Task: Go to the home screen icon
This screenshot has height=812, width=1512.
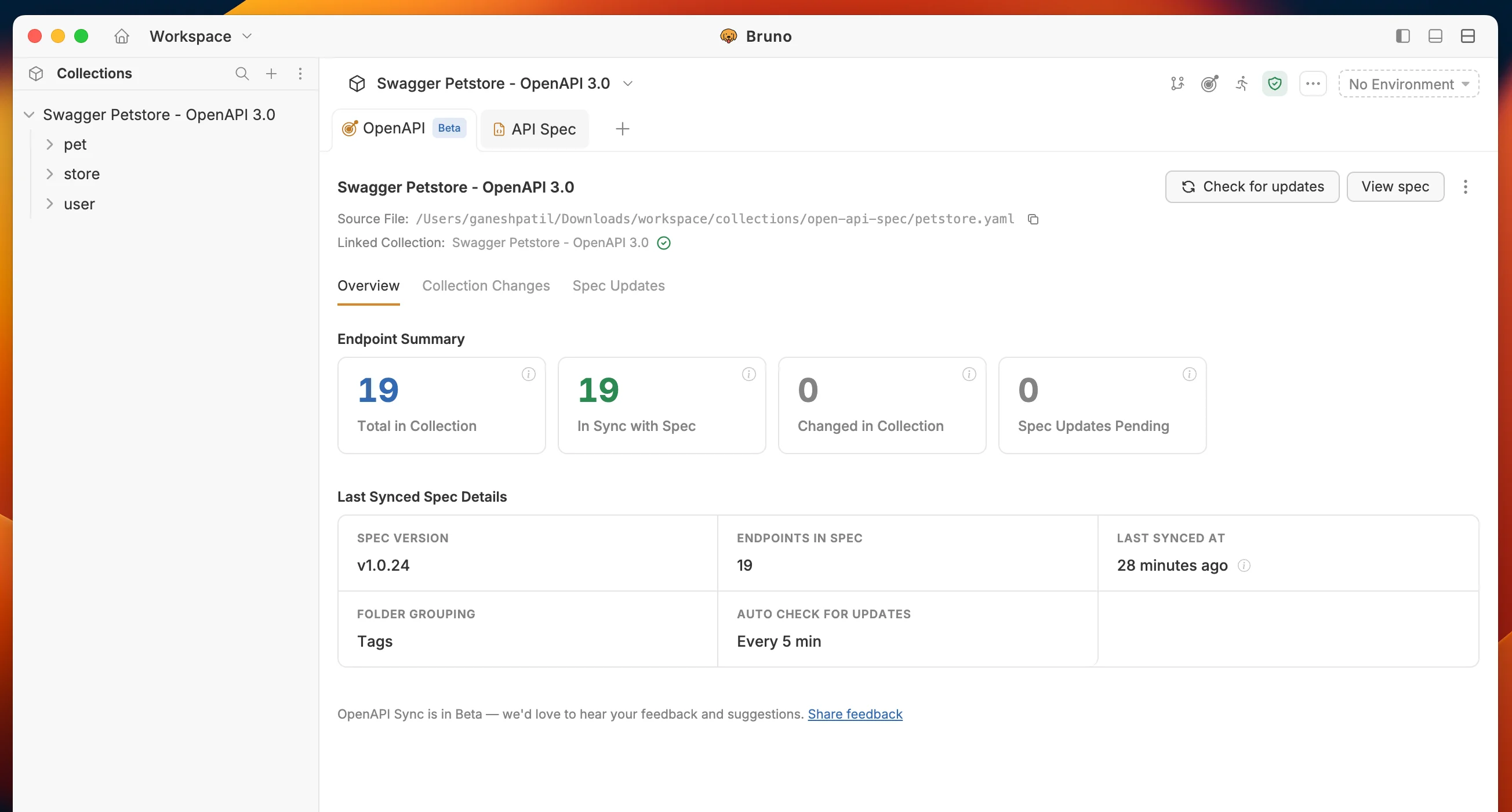Action: pos(122,37)
